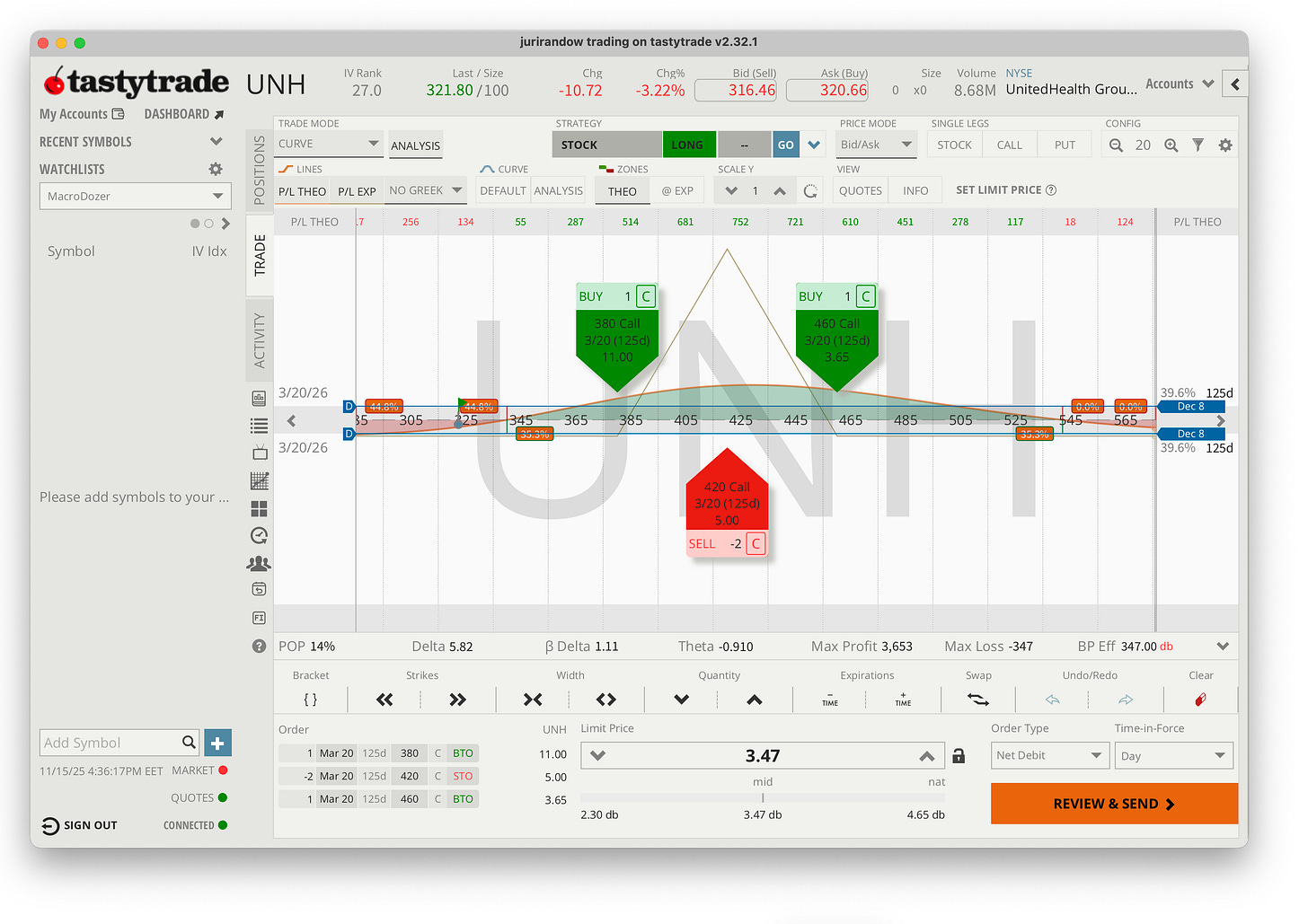Move expiration earlier with minus TIME
1308x924 pixels.
(830, 700)
